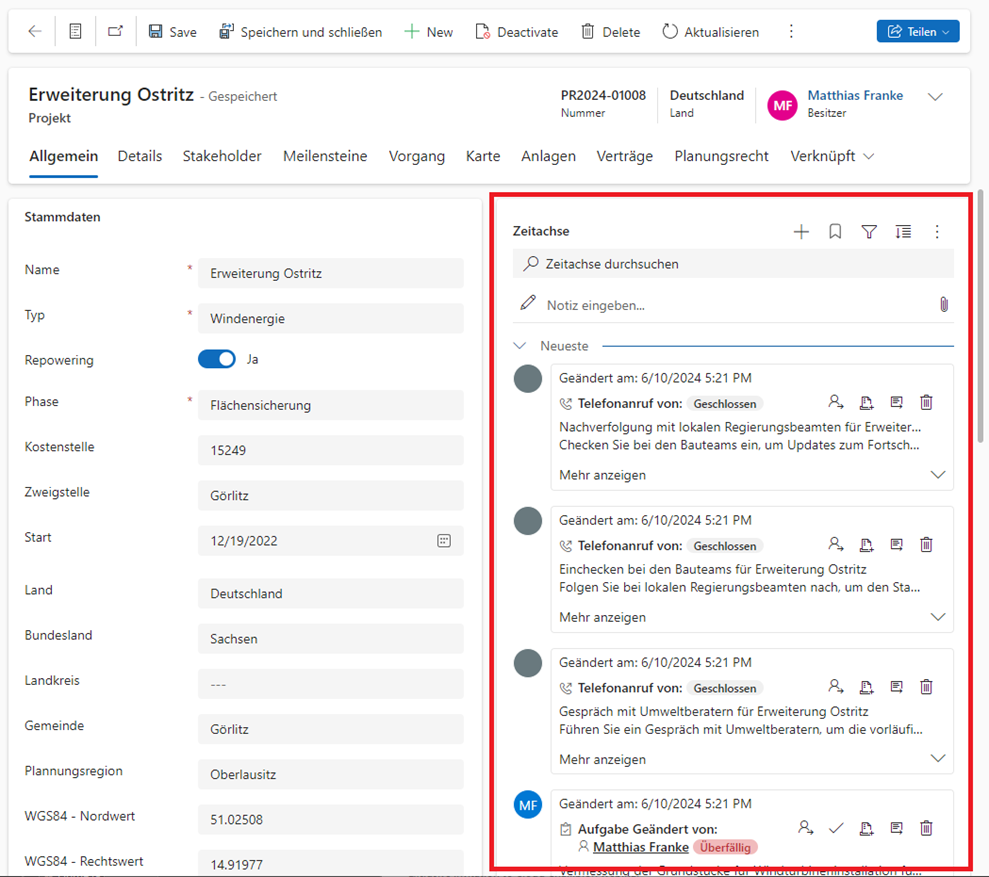Click the Speichern und schließen button
Screen dimensions: 989x877
click(x=300, y=32)
